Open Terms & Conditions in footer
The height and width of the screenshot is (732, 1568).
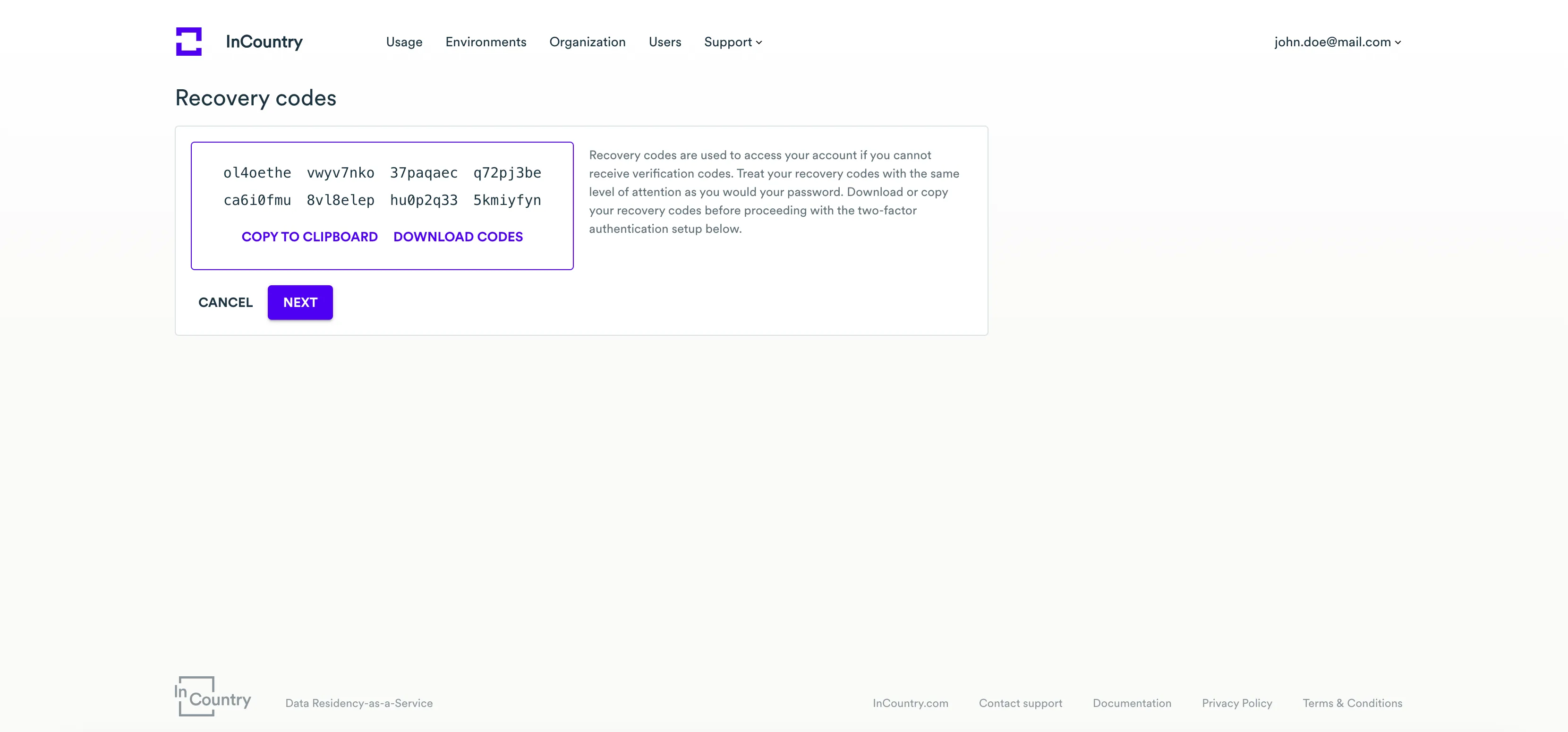1352,703
